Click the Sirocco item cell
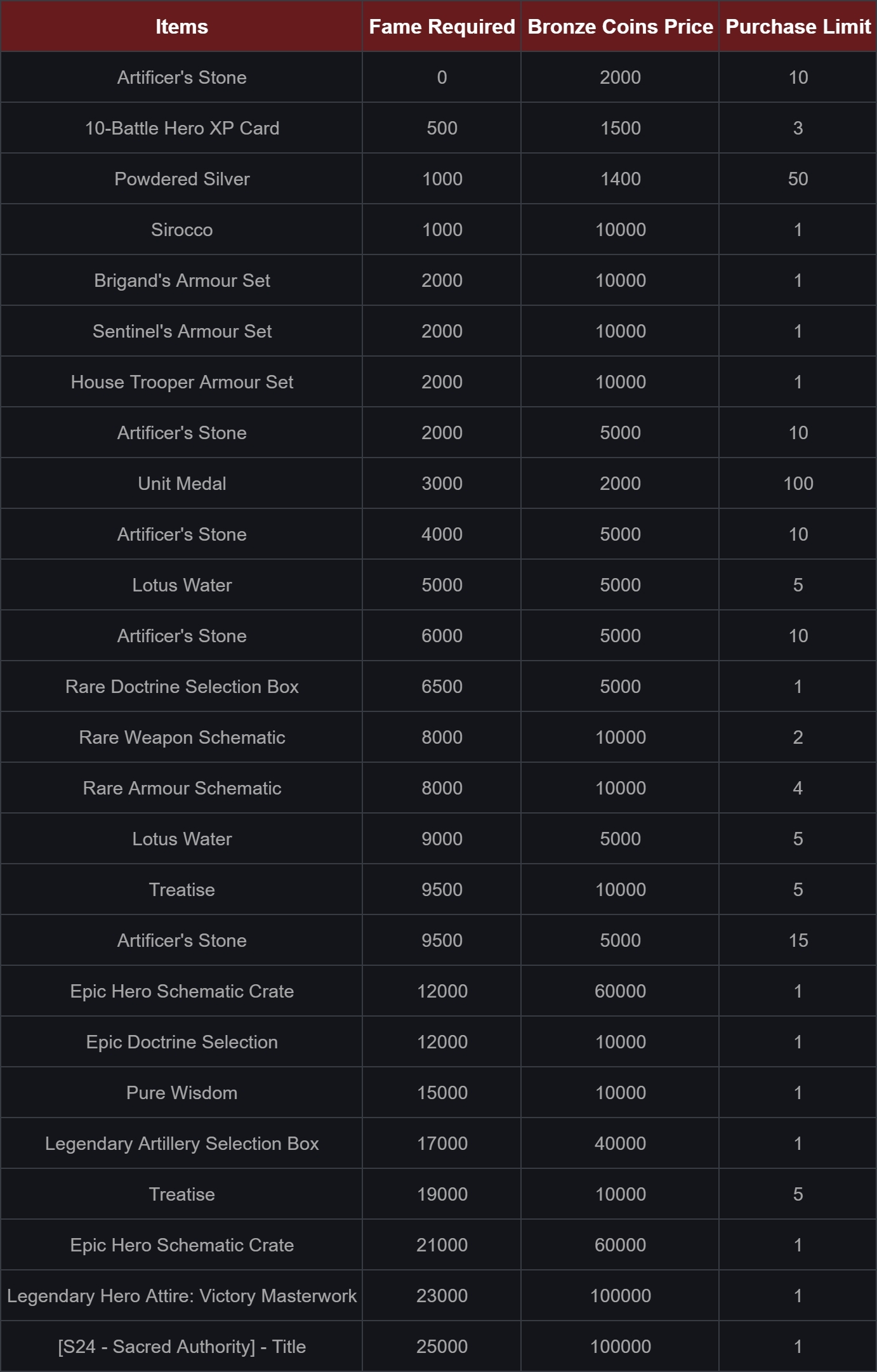This screenshot has width=877, height=1372. point(181,230)
